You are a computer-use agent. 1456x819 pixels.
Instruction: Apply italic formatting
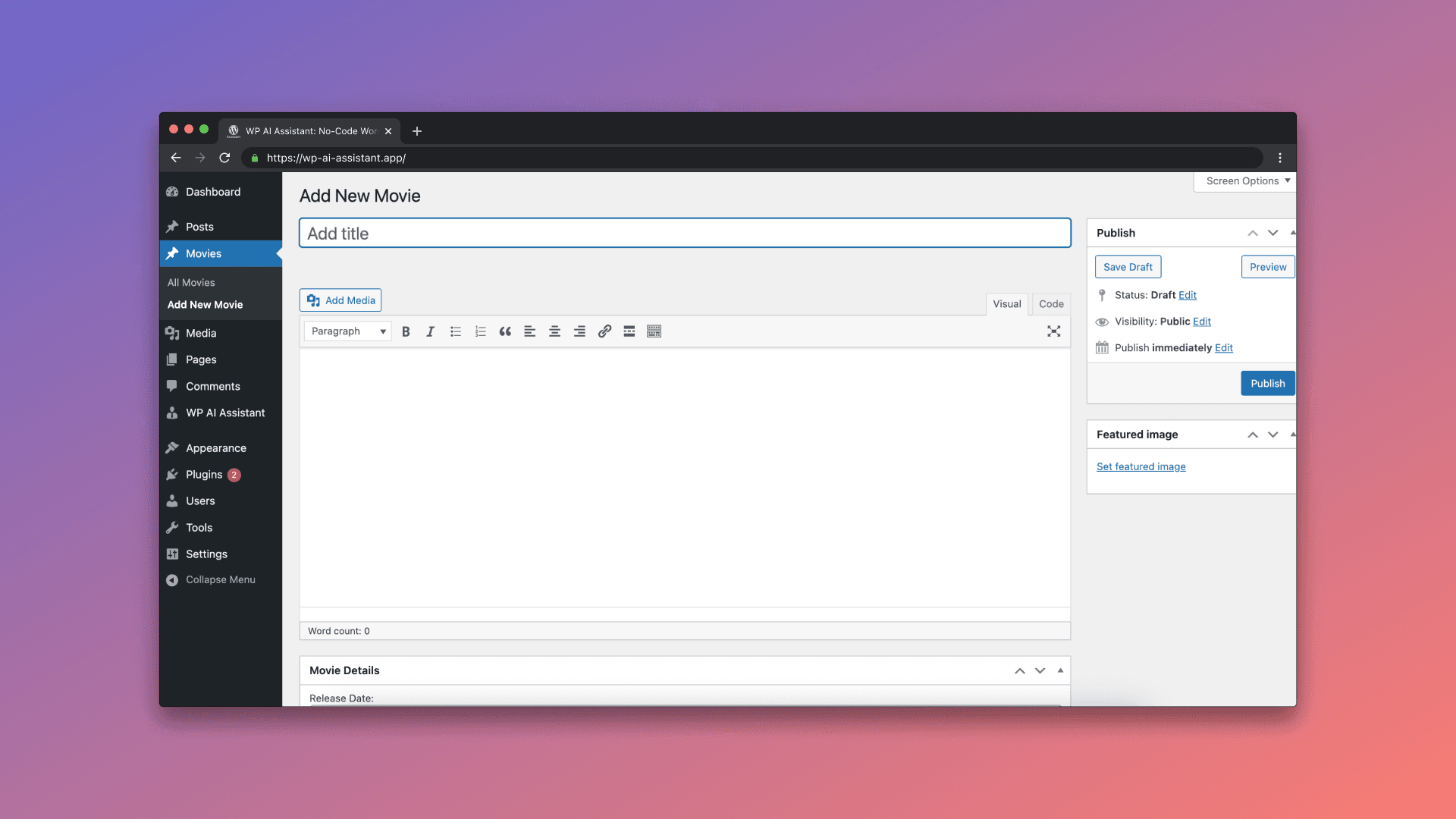point(430,331)
